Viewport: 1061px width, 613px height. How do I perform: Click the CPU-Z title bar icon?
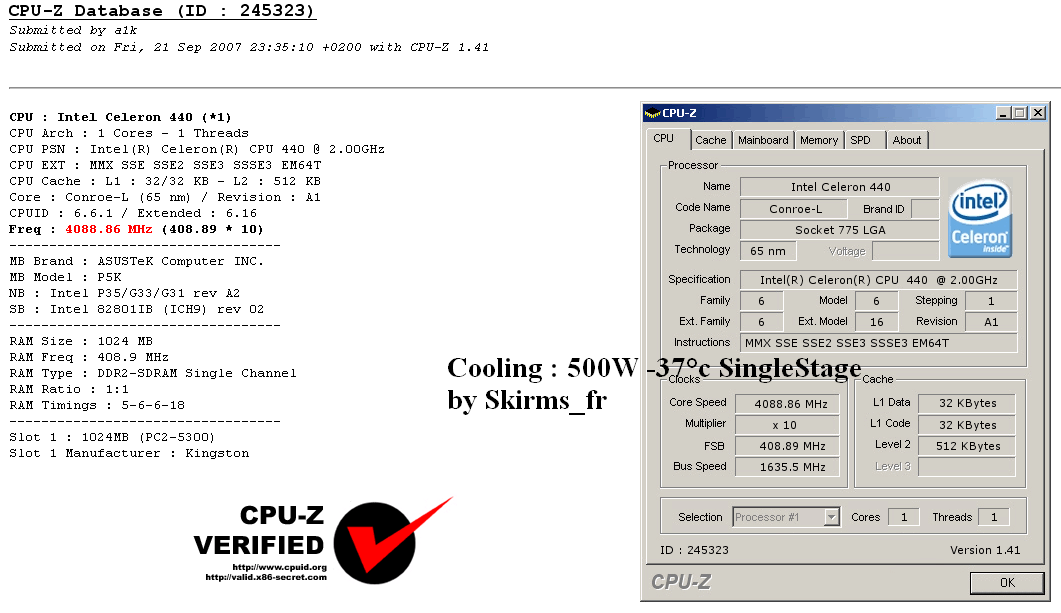point(652,113)
